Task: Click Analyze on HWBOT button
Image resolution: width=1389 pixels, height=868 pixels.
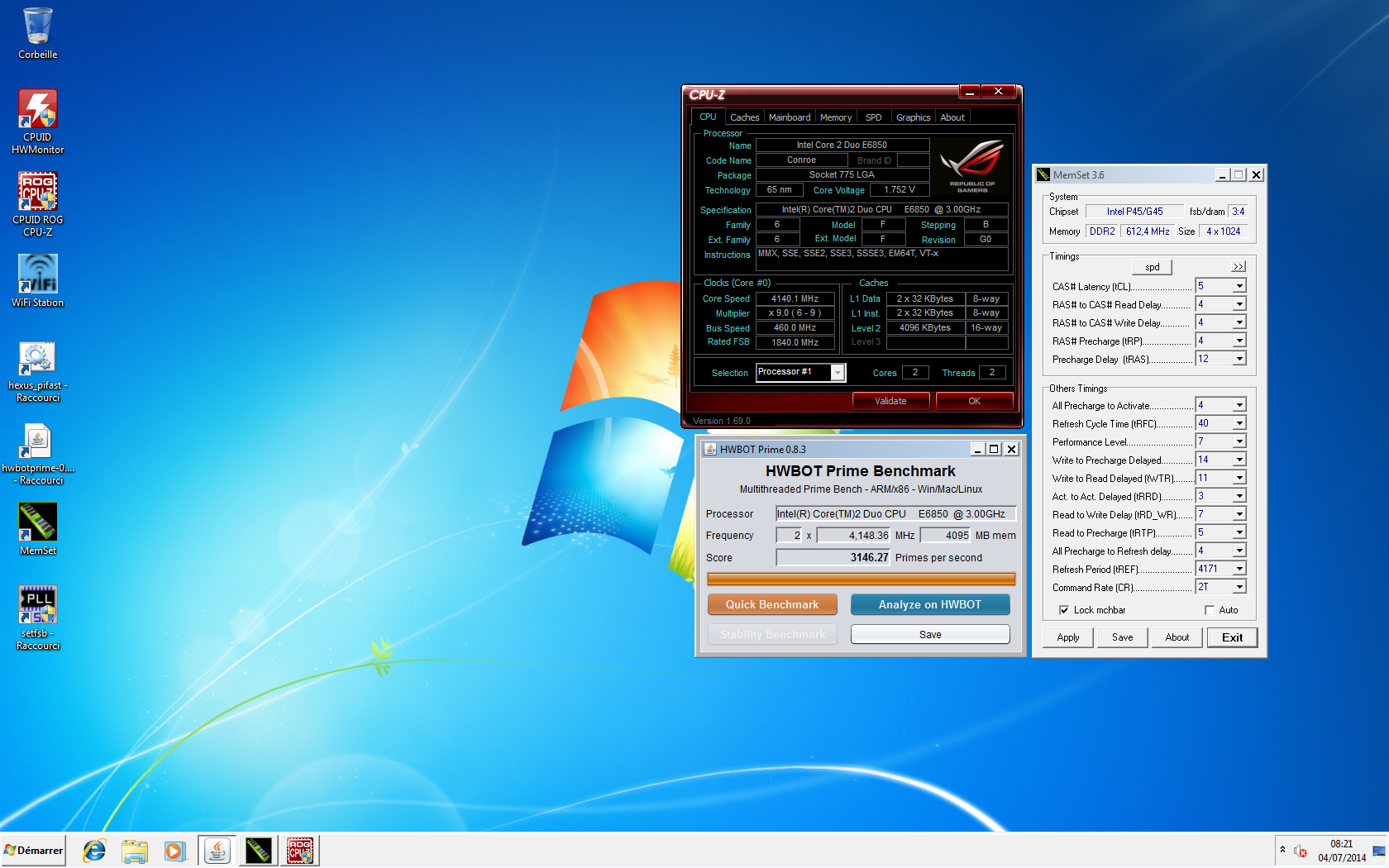Action: [x=930, y=604]
